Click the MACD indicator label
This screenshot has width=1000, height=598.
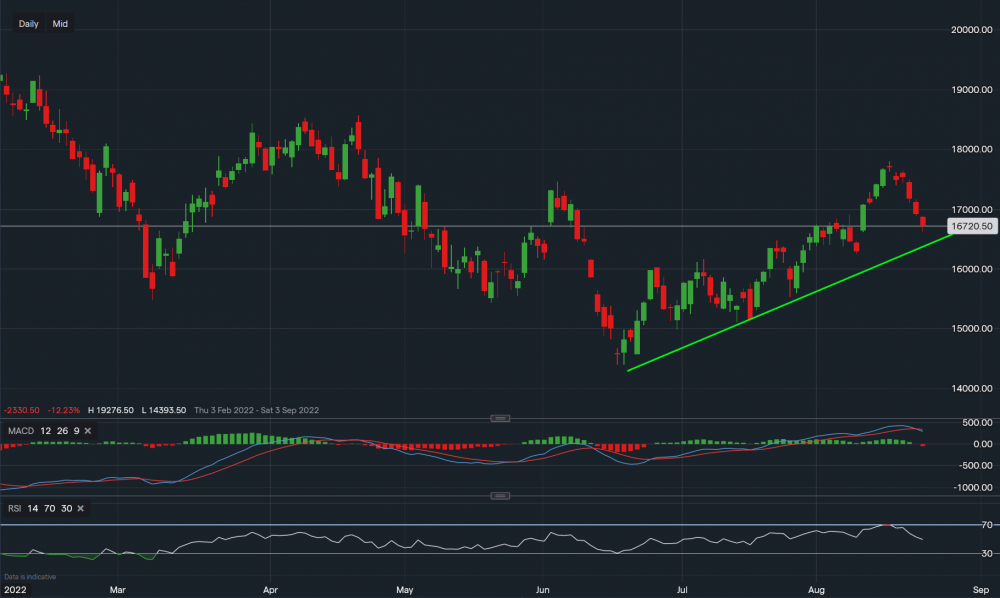tap(20, 430)
